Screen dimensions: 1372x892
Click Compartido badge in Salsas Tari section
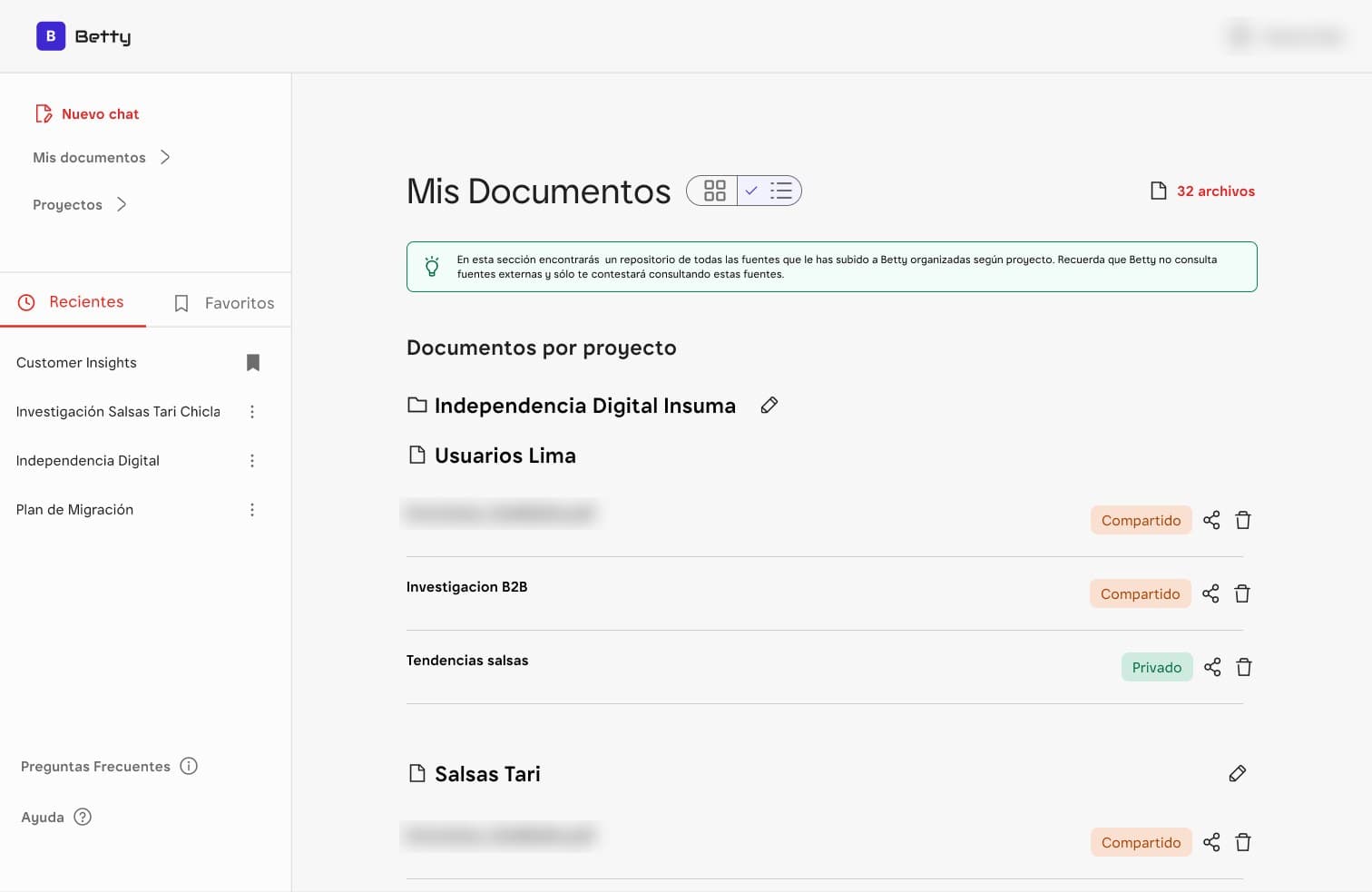(1142, 842)
